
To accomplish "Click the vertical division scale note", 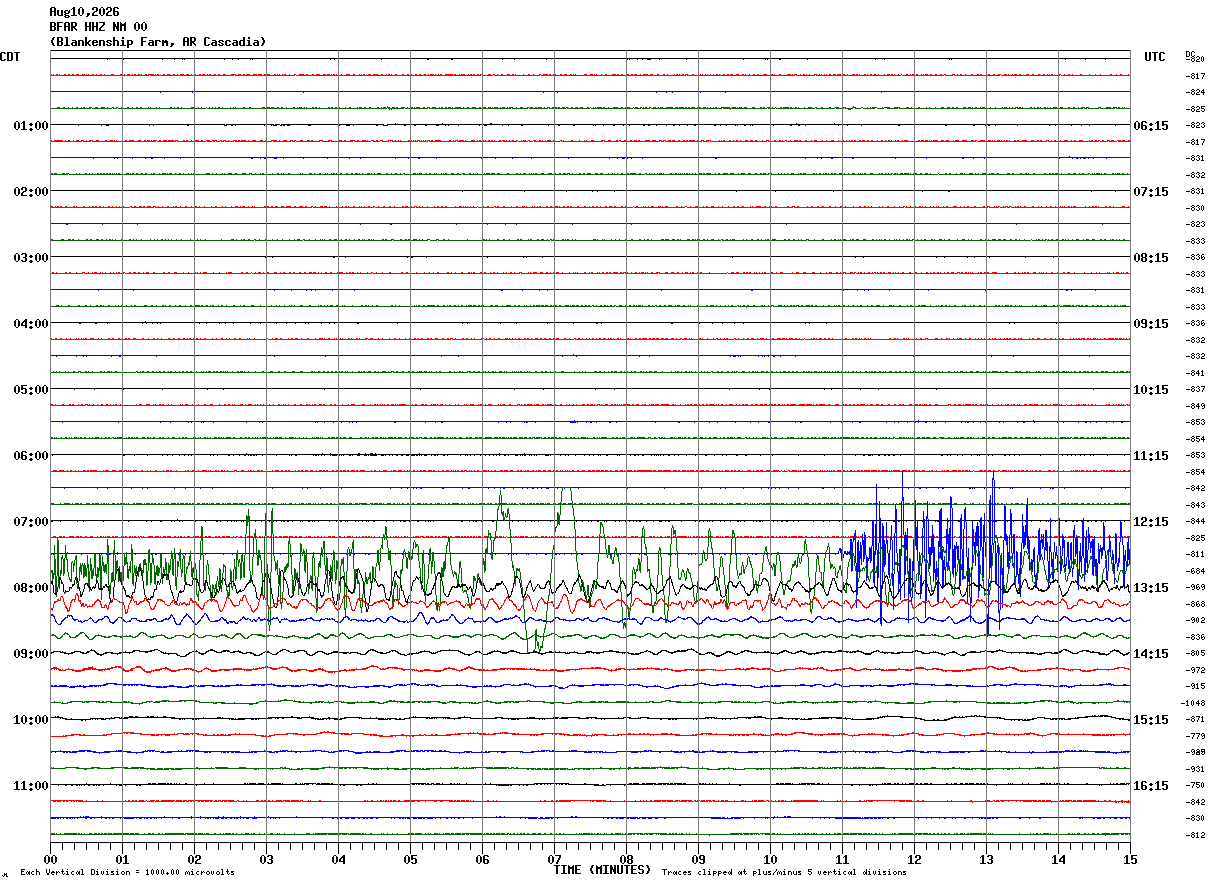I will [127, 873].
